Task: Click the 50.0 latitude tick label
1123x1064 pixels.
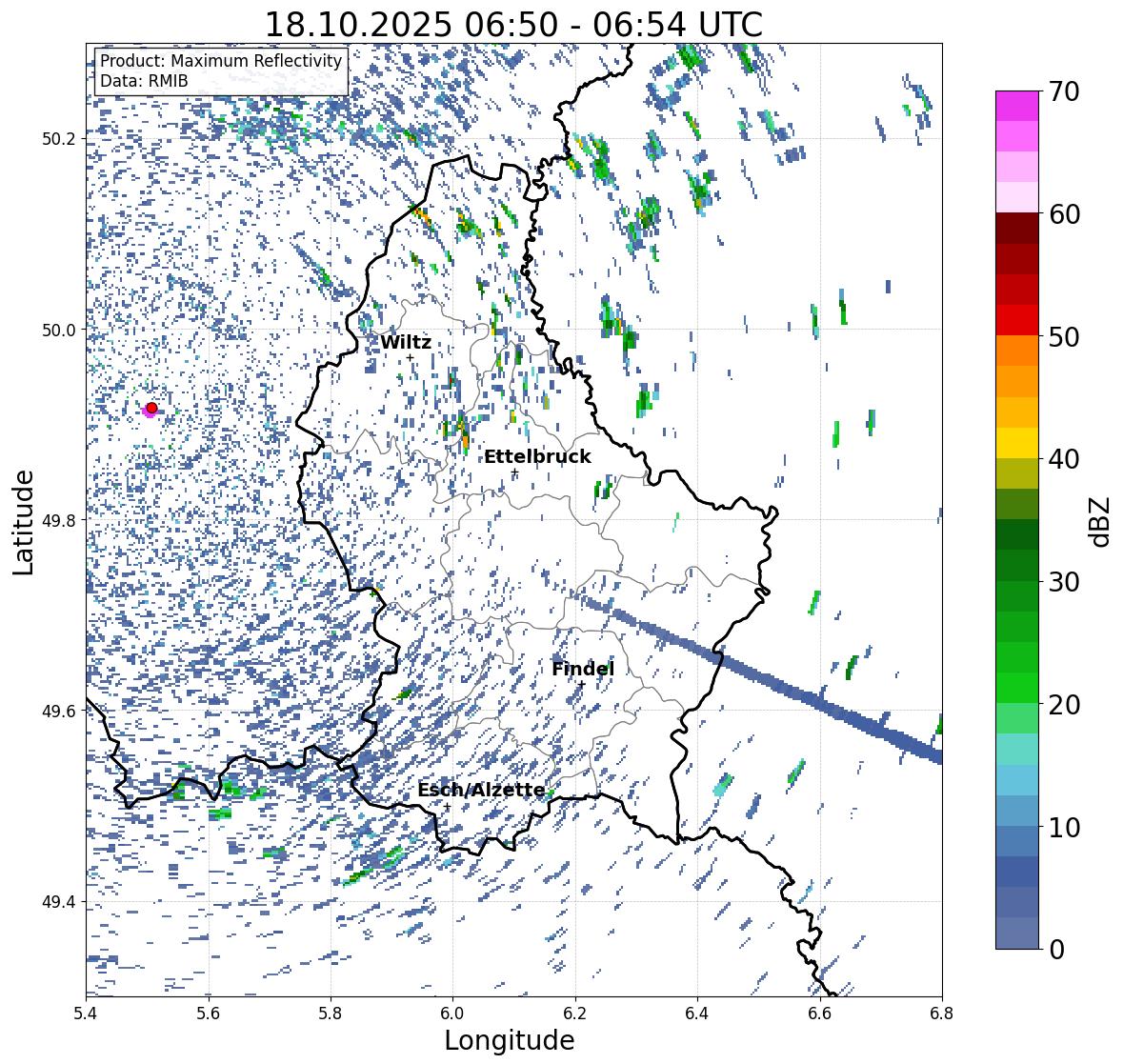Action: pyautogui.click(x=60, y=331)
